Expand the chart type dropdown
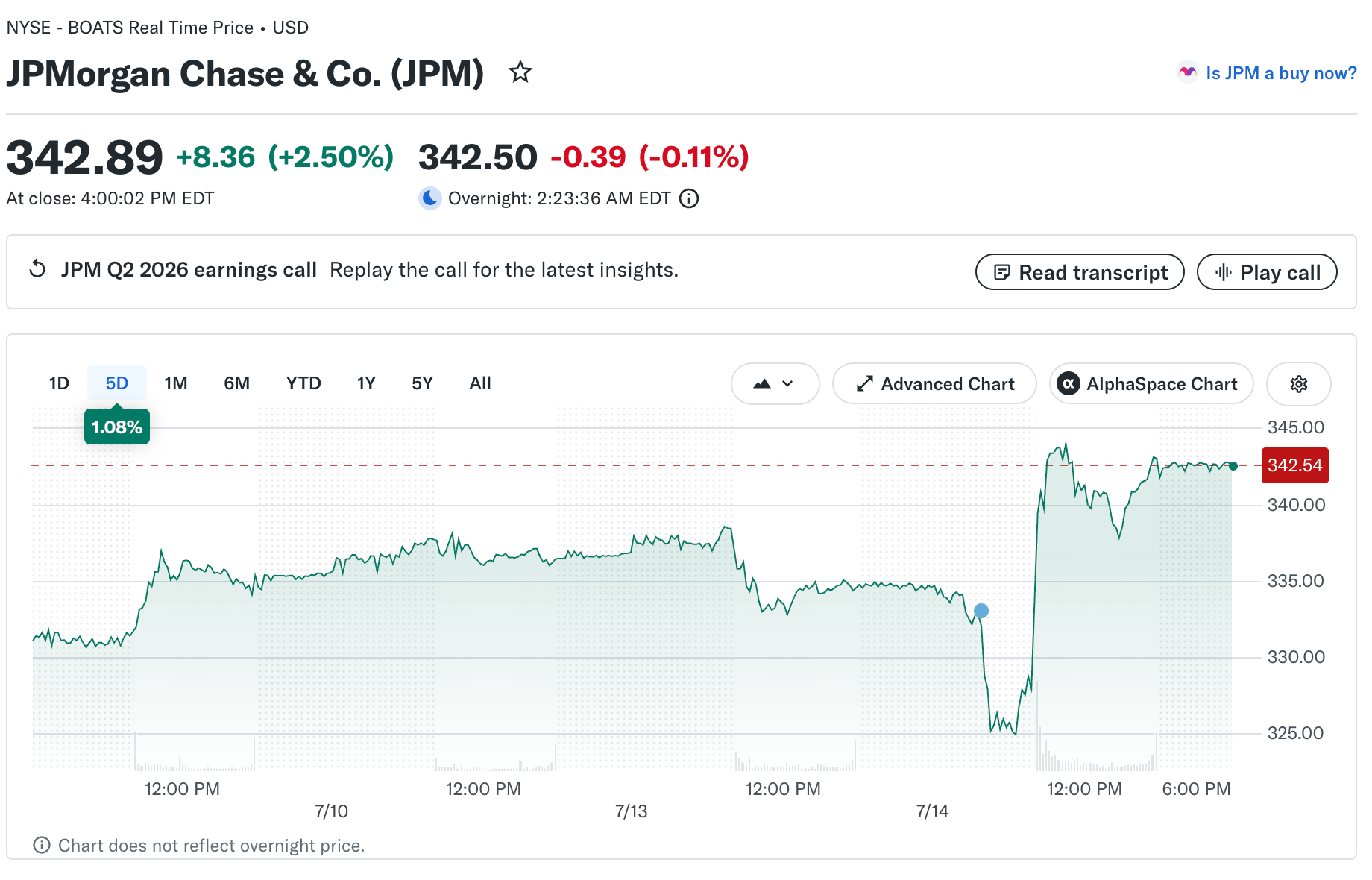The height and width of the screenshot is (880, 1372). click(775, 384)
